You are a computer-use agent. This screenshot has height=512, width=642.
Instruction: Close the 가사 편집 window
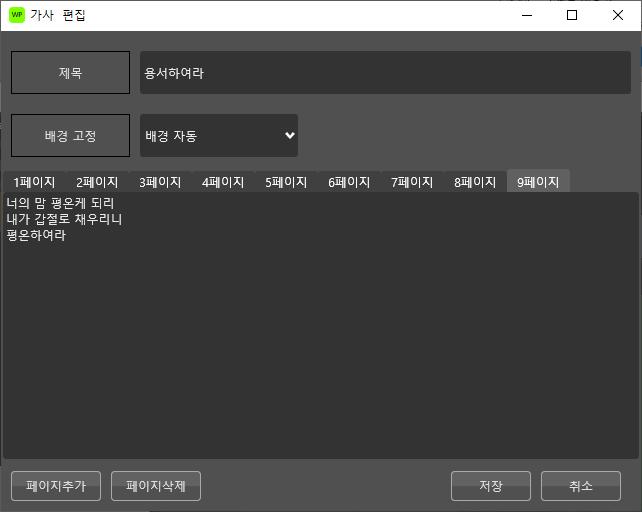pyautogui.click(x=618, y=15)
